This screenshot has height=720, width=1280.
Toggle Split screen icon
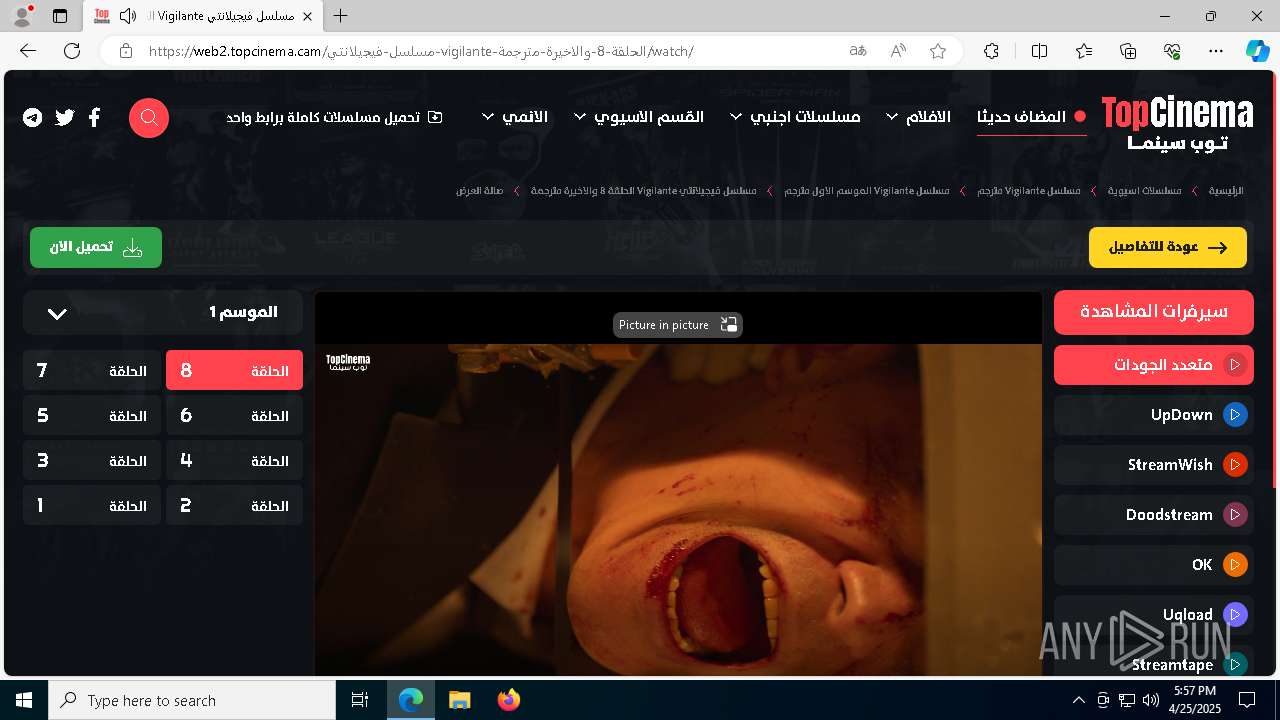(x=1039, y=51)
